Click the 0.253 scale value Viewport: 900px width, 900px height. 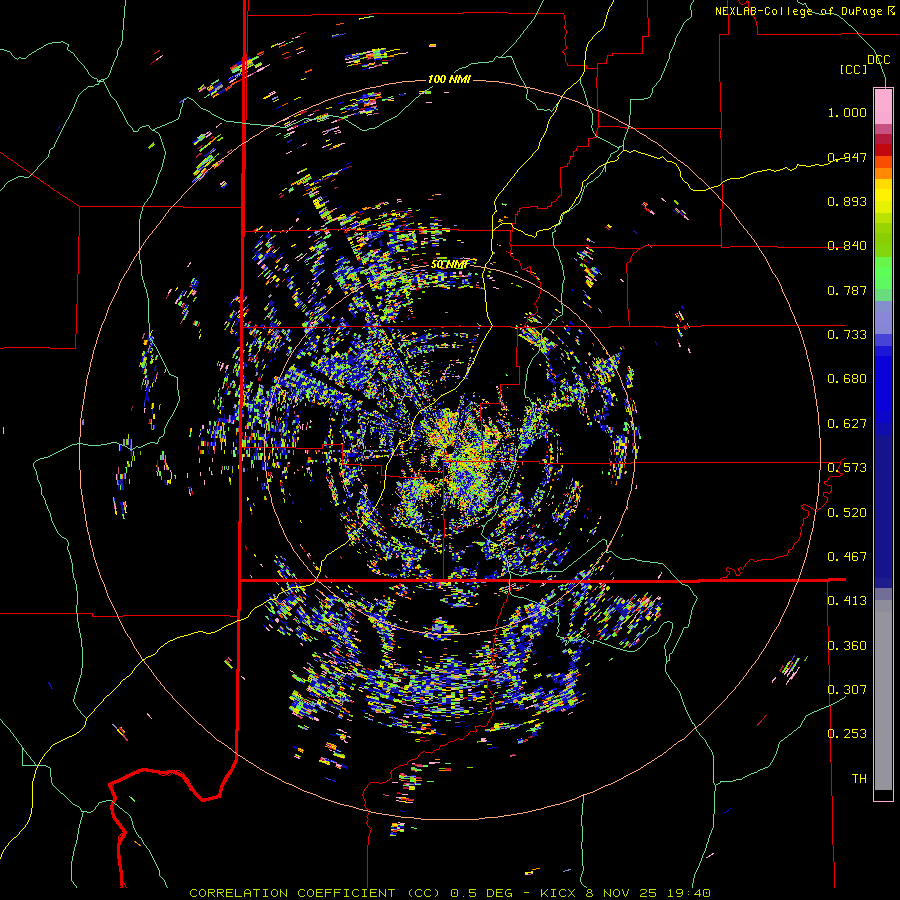(x=847, y=734)
